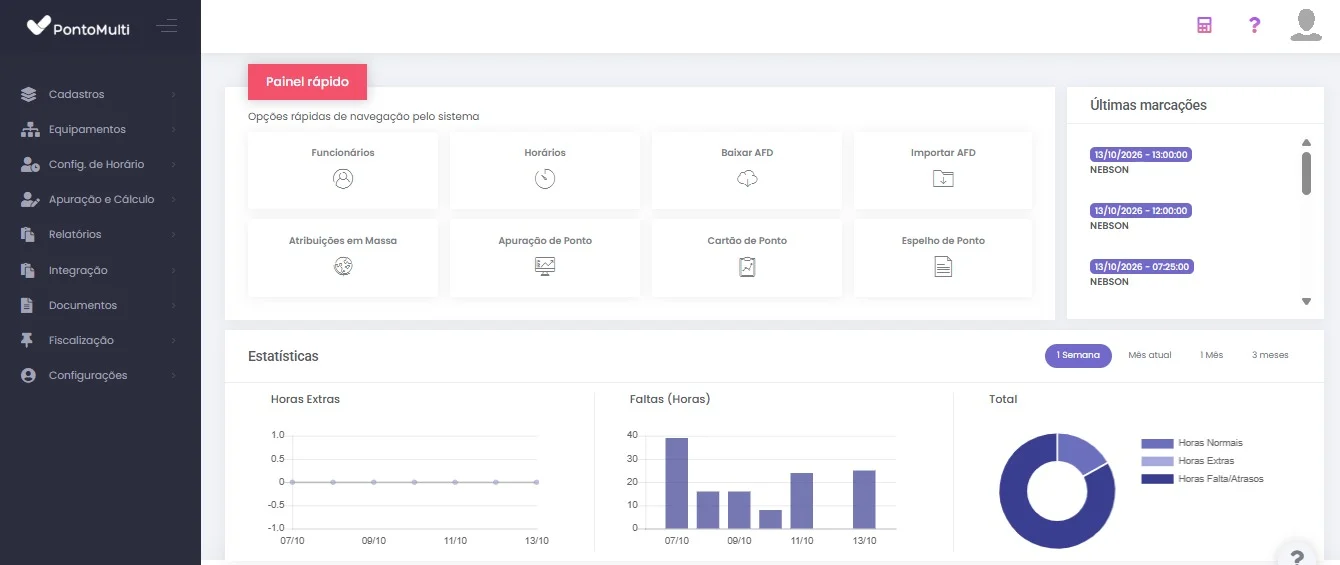Click the Funcionários person icon
The image size is (1340, 565).
(343, 179)
